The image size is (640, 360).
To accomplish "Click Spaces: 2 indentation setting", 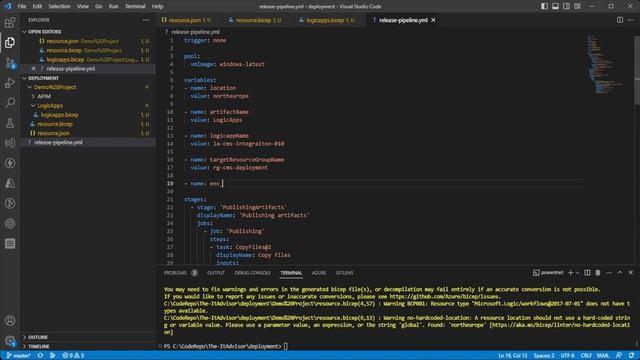I will click(544, 356).
